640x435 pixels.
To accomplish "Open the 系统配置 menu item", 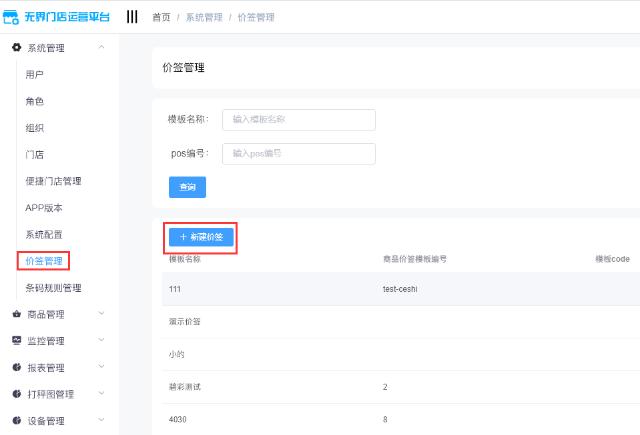I will click(44, 235).
